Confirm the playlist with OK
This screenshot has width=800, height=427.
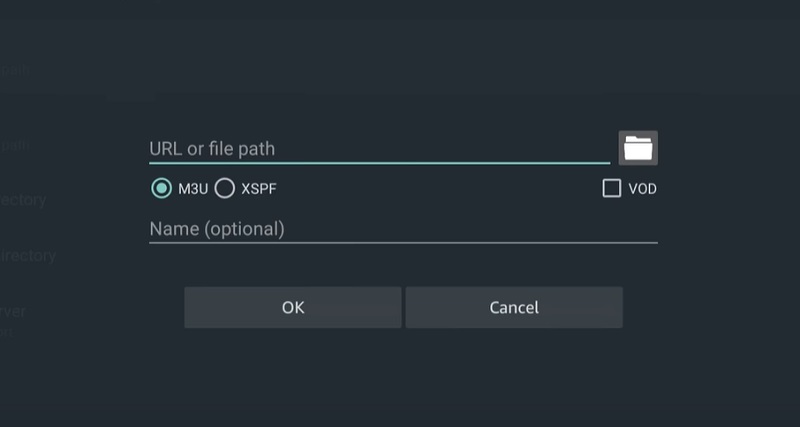(x=293, y=307)
